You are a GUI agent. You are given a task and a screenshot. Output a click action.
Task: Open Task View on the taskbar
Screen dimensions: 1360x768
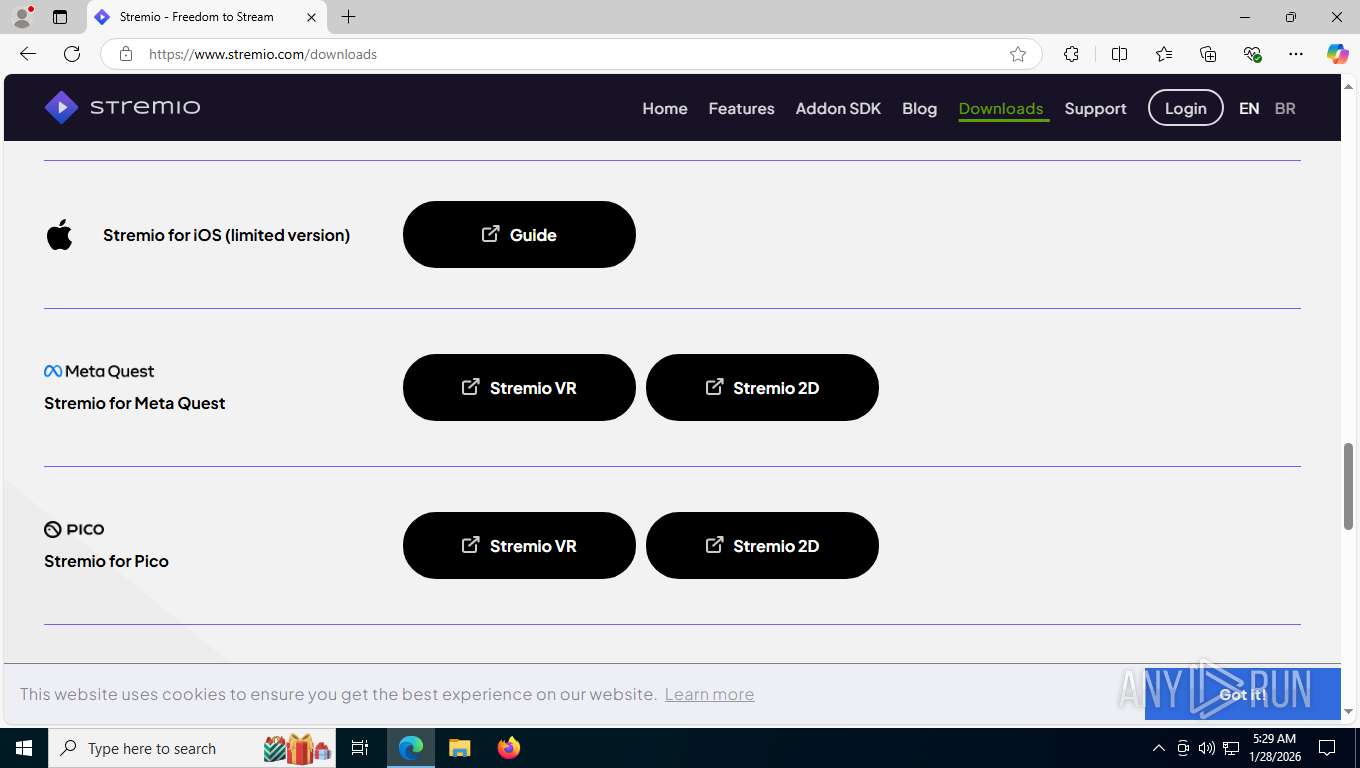[360, 748]
